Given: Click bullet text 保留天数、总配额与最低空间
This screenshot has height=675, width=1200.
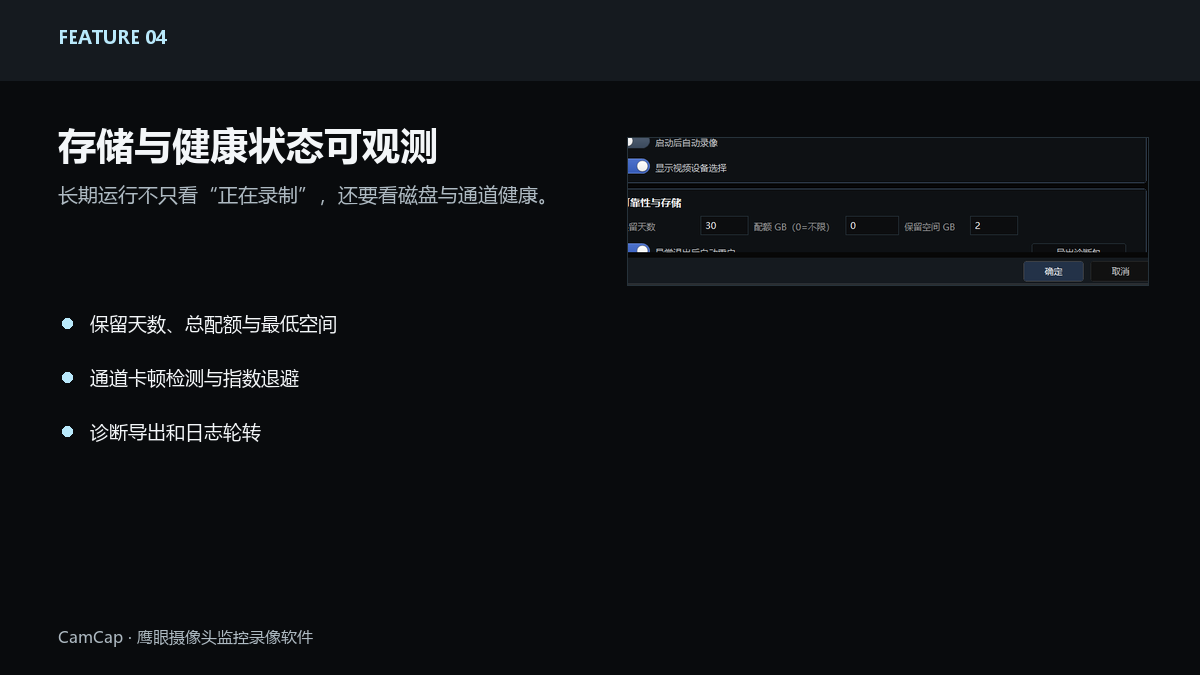Looking at the screenshot, I should (213, 324).
